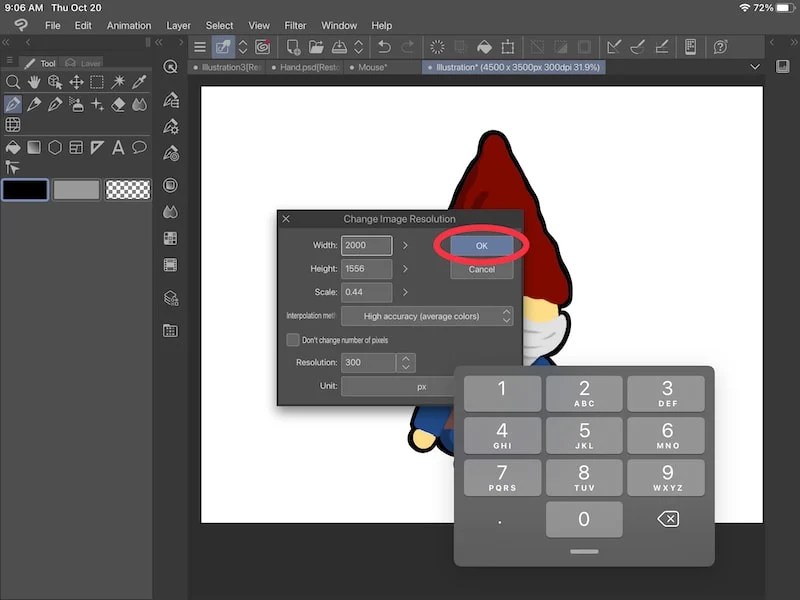The image size is (800, 600).
Task: Open the Unit dropdown showing px
Action: (x=420, y=385)
